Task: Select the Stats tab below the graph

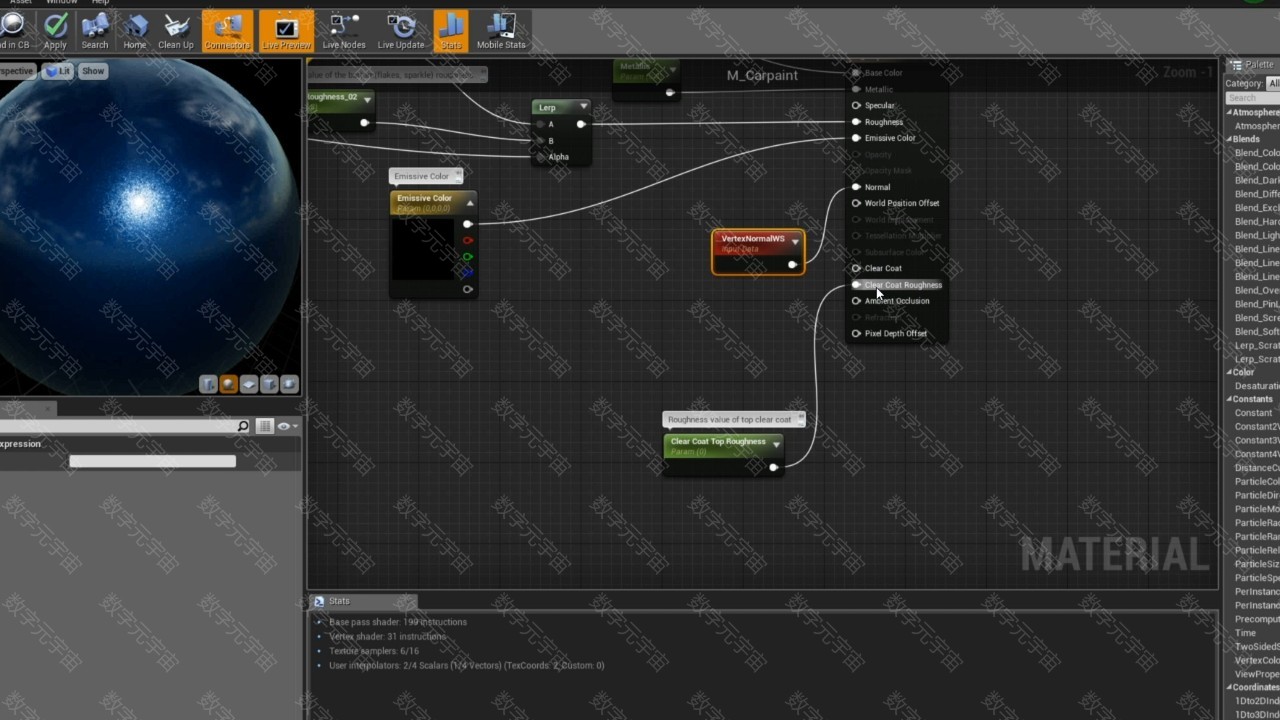Action: [x=339, y=601]
